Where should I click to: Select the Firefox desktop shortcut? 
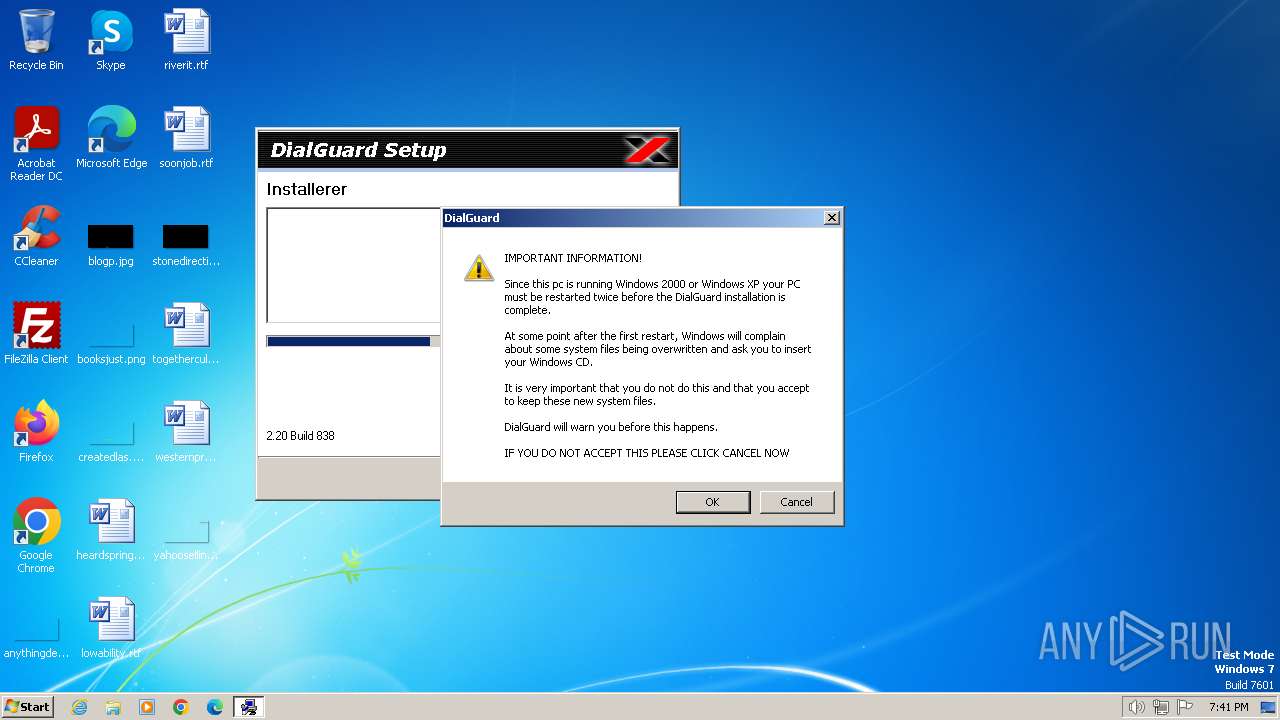tap(36, 433)
